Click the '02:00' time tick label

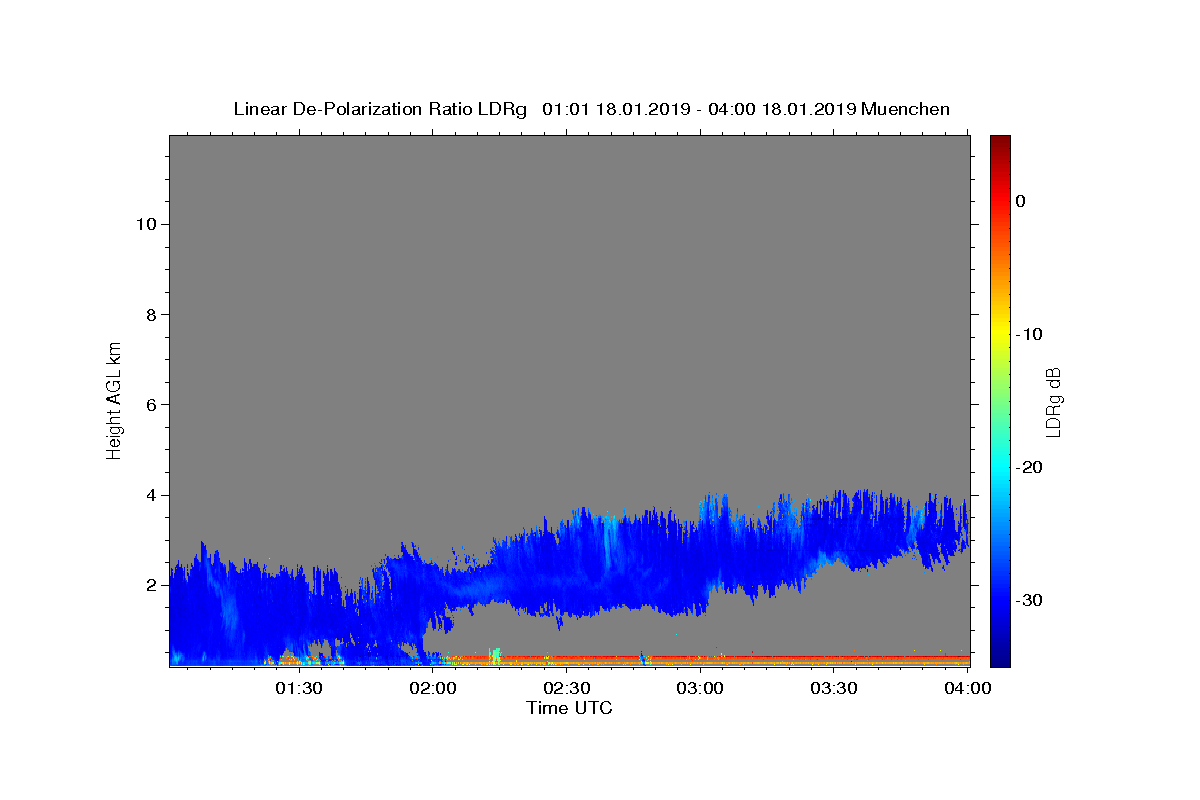[434, 688]
